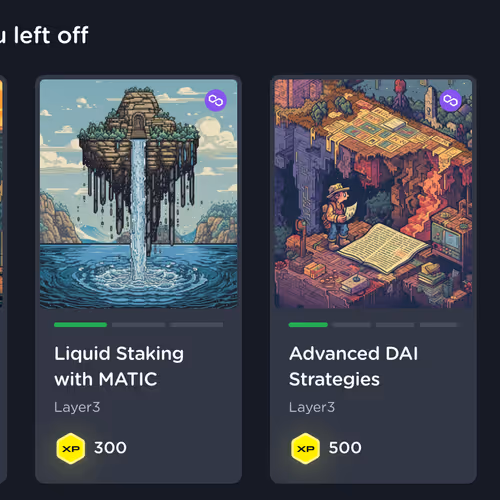Click the Polygon chain icon on Liquid Staking card
Viewport: 500px width, 500px height.
[x=216, y=100]
